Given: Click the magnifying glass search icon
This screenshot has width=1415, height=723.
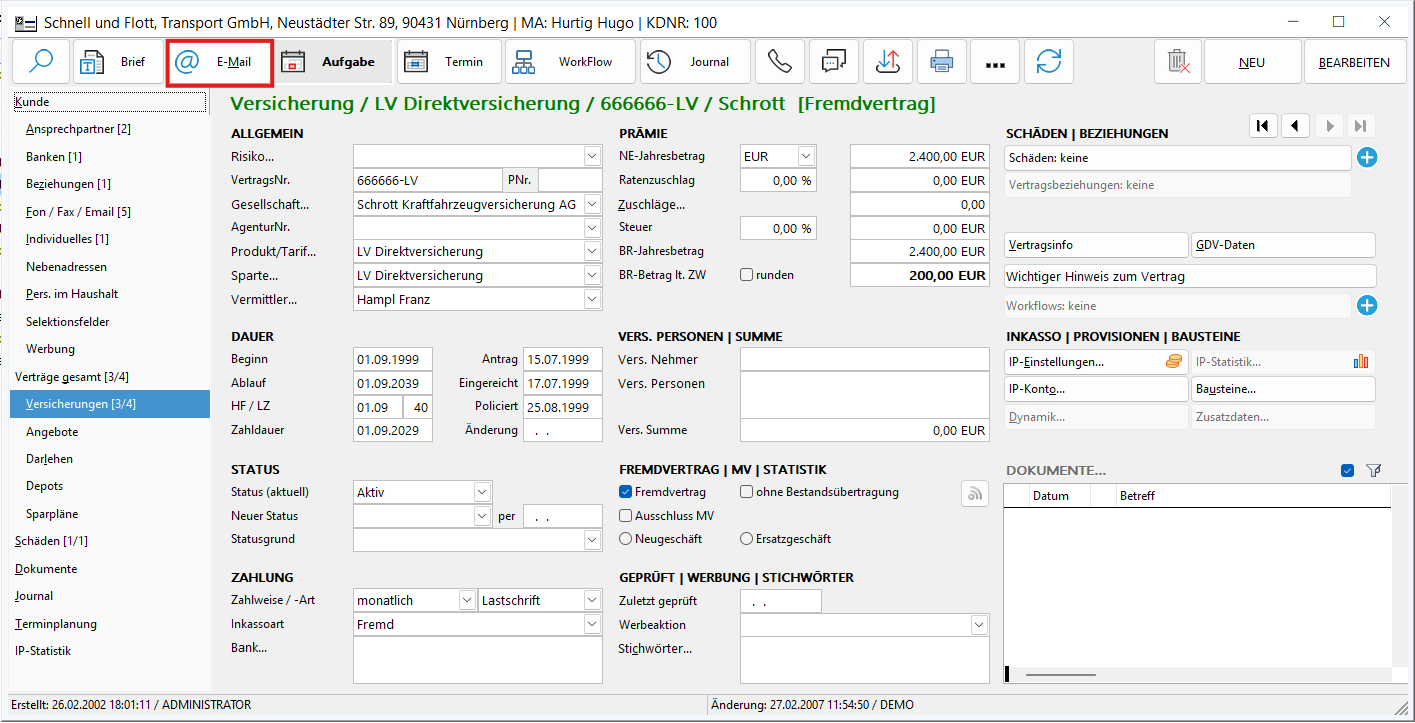Looking at the screenshot, I should [41, 62].
